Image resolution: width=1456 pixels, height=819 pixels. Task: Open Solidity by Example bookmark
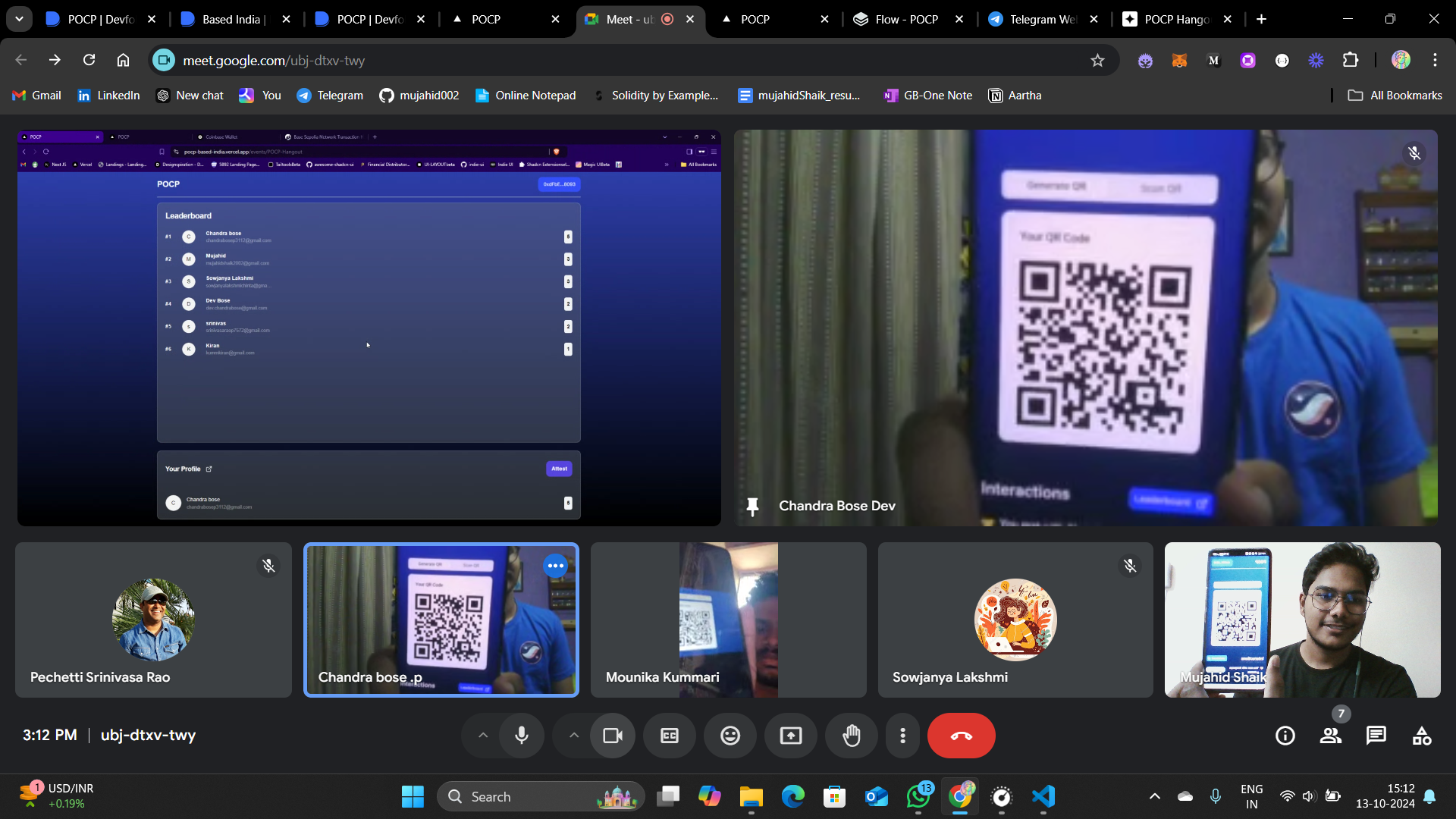[656, 96]
